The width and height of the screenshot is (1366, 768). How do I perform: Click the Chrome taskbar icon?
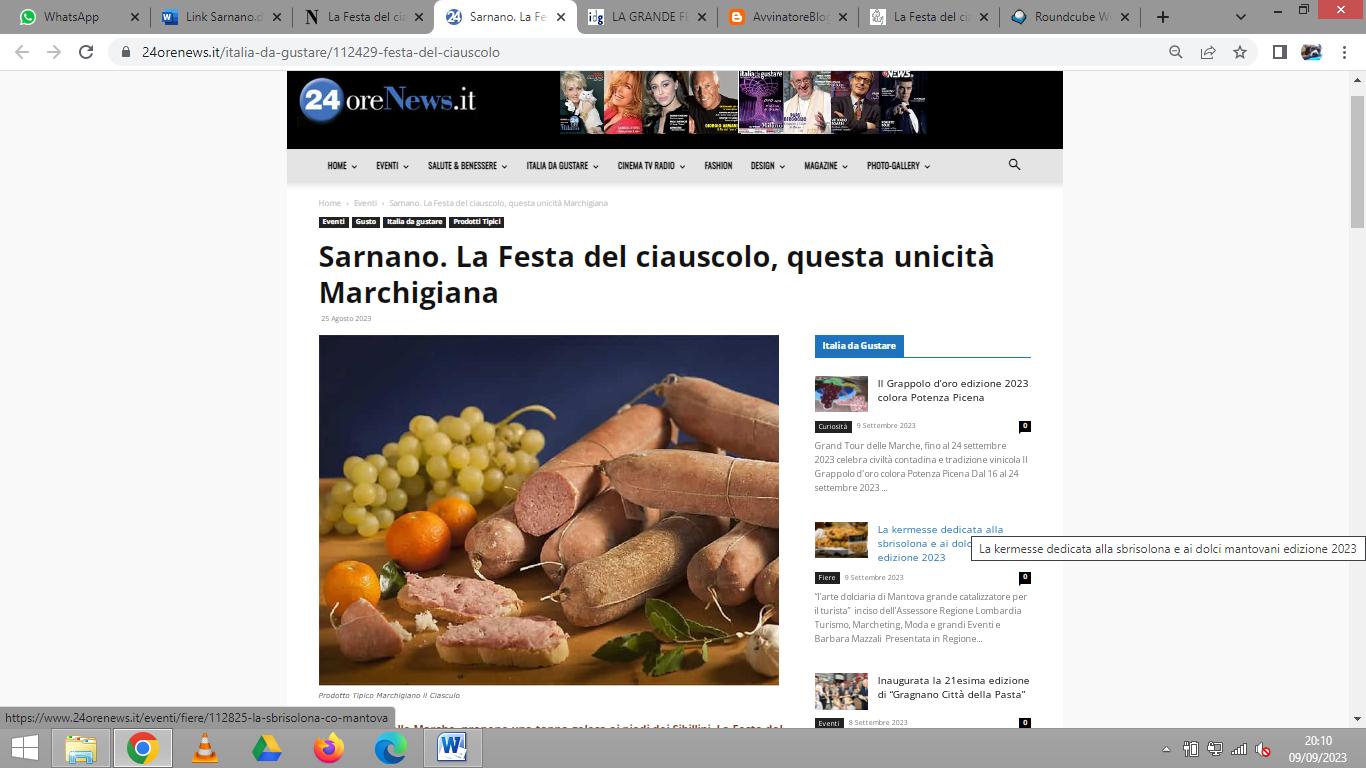click(x=142, y=748)
